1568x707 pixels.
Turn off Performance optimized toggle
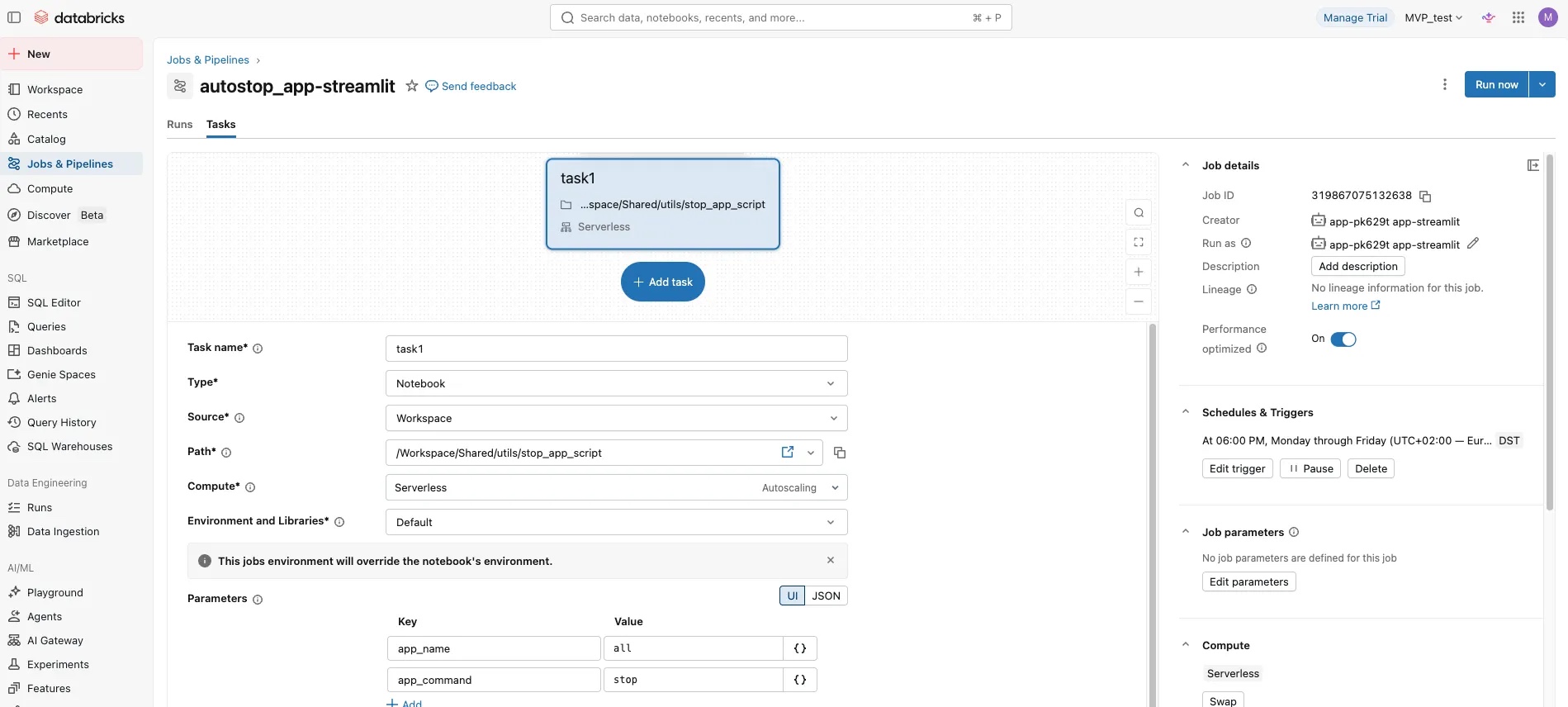[1343, 339]
